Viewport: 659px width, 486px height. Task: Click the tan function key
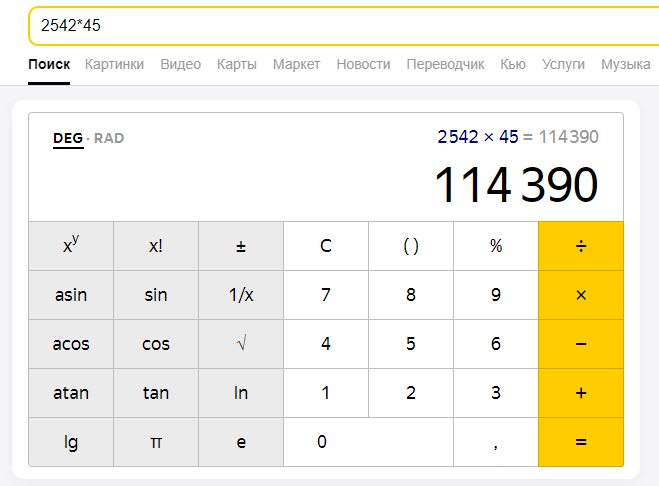[x=156, y=393]
